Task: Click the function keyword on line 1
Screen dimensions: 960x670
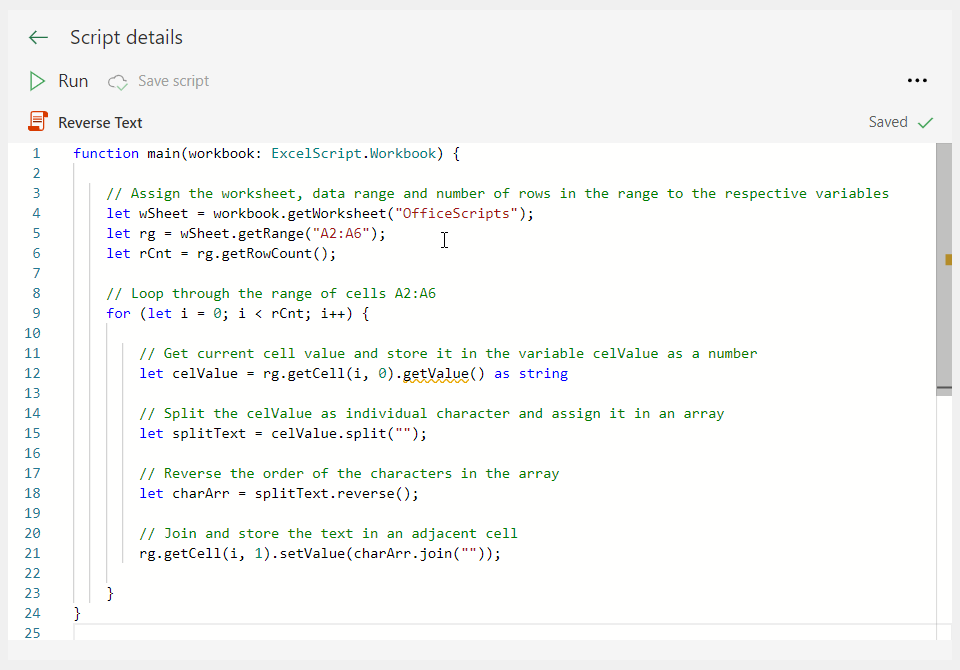Action: tap(106, 153)
